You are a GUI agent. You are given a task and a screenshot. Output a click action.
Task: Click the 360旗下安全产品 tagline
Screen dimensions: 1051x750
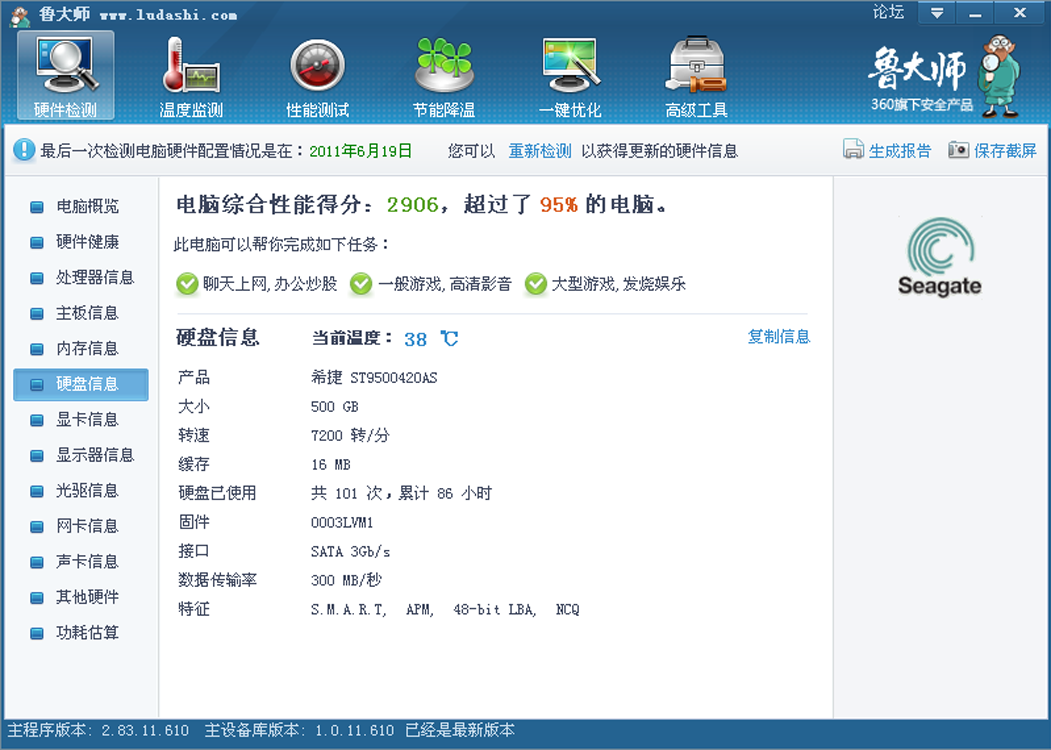922,105
